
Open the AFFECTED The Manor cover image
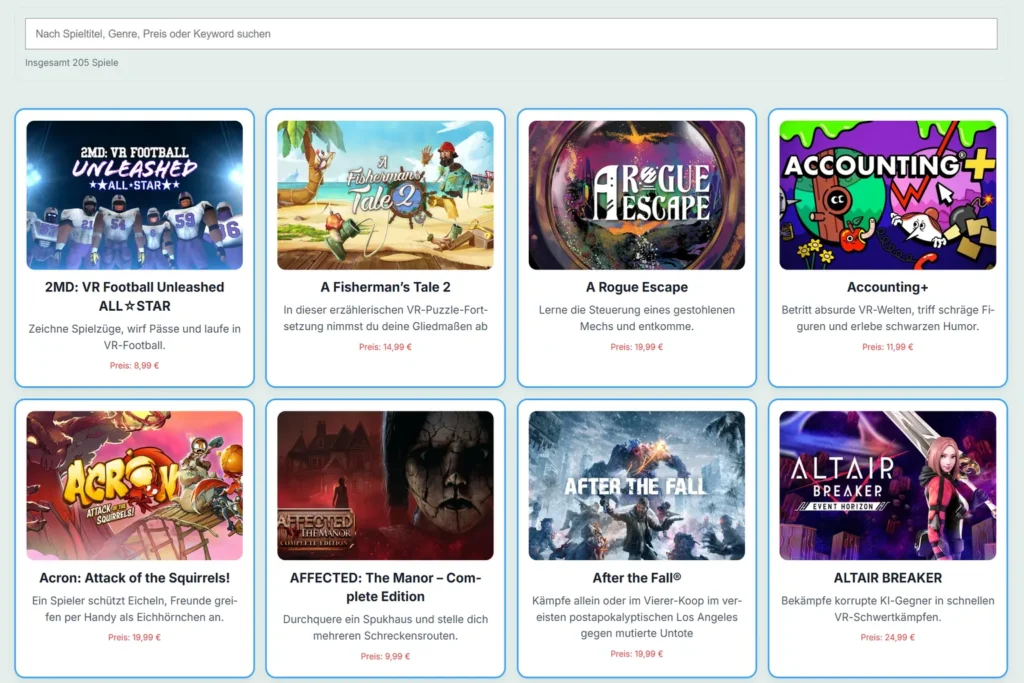[x=385, y=485]
